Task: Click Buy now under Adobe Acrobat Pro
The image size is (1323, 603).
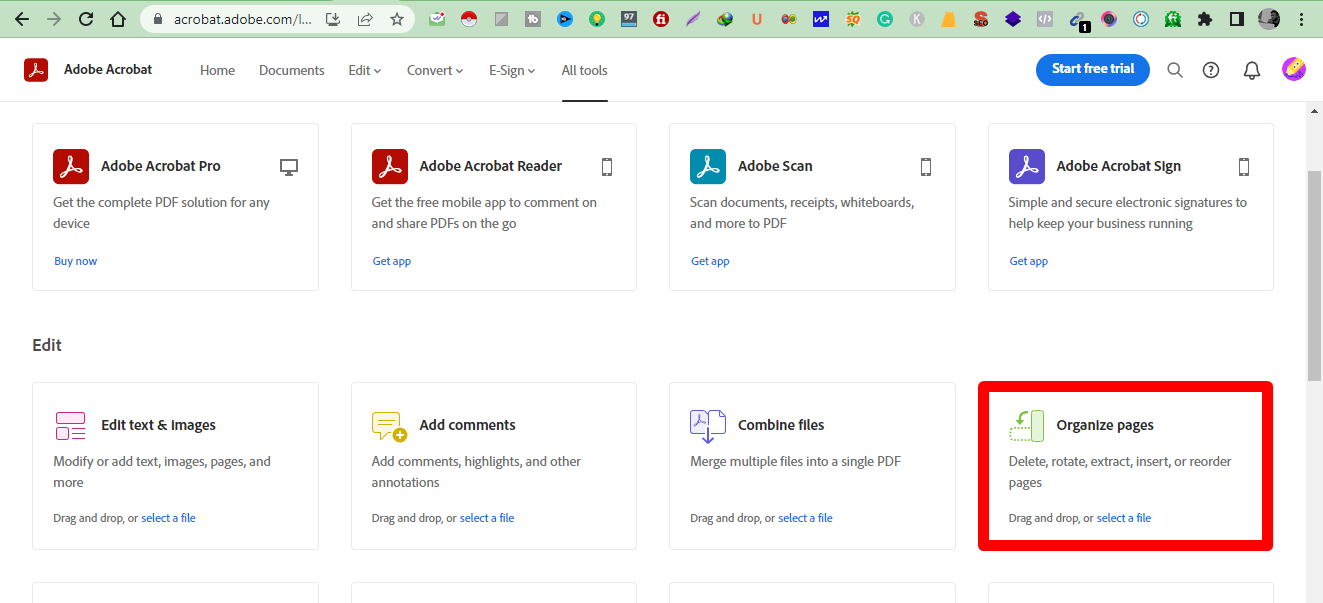Action: (x=75, y=260)
